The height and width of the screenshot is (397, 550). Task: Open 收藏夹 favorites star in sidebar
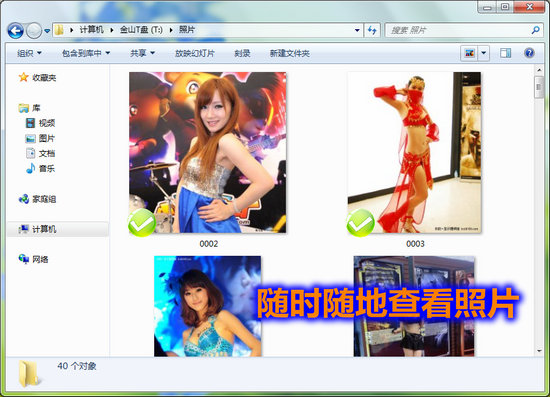click(x=24, y=77)
